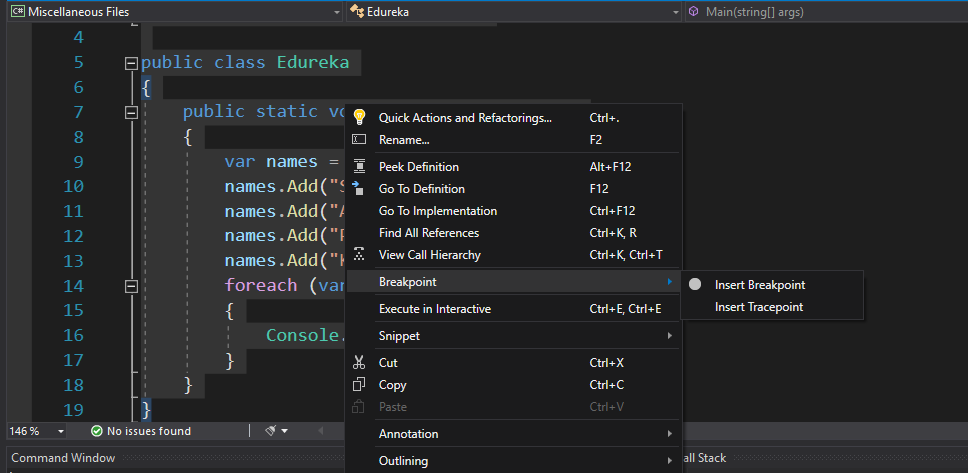Image resolution: width=968 pixels, height=473 pixels.
Task: Click the Outlining submenu arrow
Action: point(670,461)
